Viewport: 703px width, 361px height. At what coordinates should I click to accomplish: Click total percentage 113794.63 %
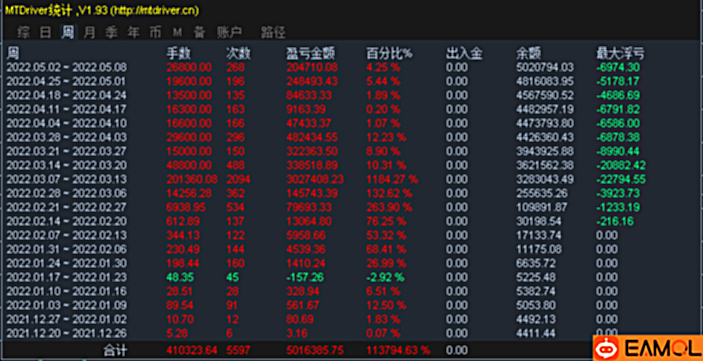point(399,350)
